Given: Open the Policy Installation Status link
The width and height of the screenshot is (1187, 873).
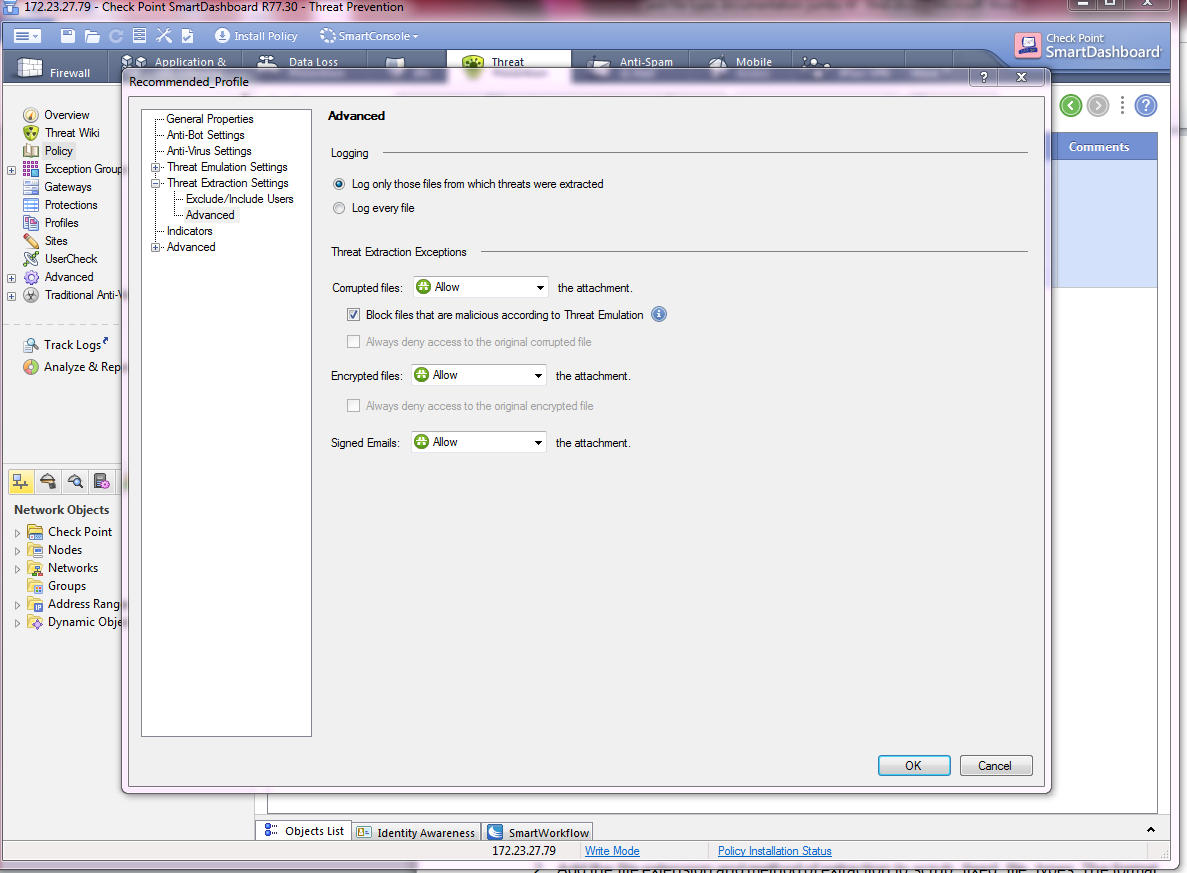Looking at the screenshot, I should pyautogui.click(x=774, y=851).
